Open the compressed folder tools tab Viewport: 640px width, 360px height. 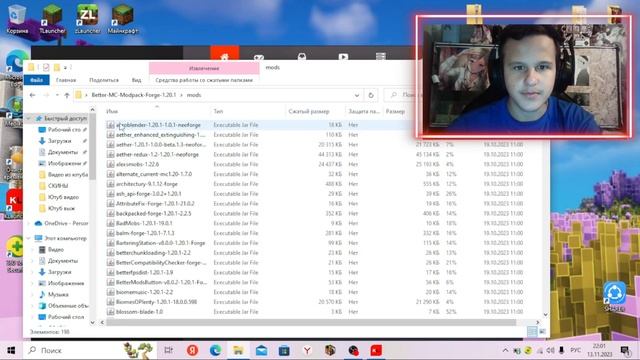pyautogui.click(x=204, y=80)
